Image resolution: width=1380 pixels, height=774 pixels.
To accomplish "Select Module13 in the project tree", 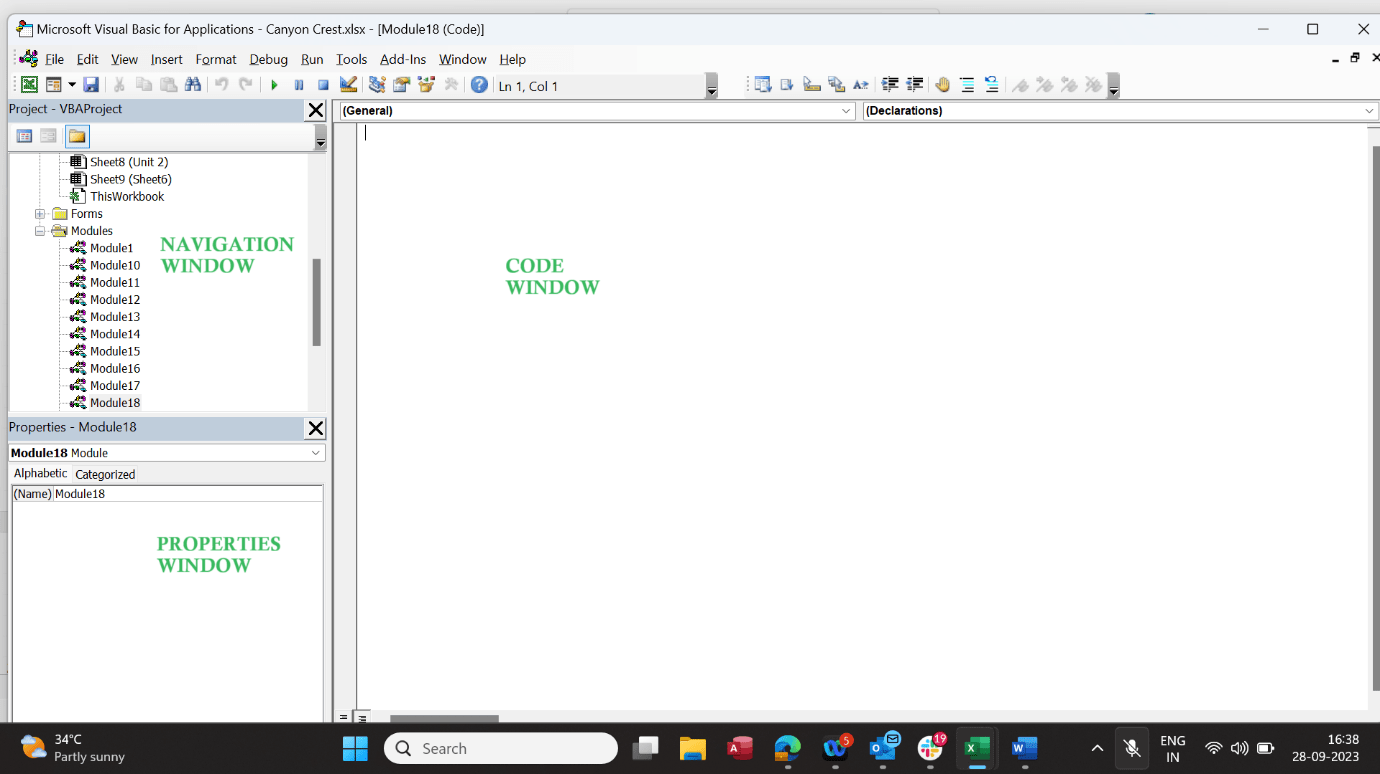I will 113,316.
